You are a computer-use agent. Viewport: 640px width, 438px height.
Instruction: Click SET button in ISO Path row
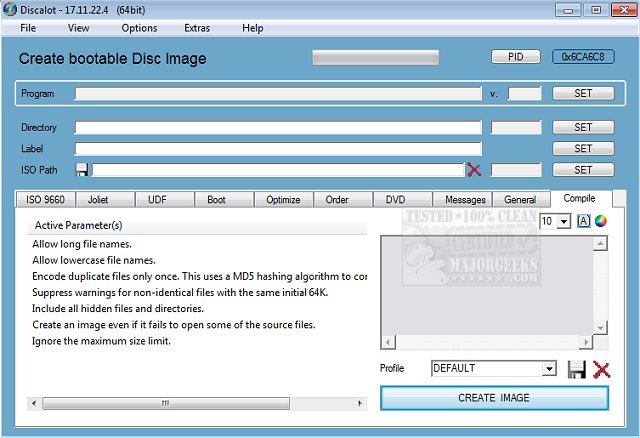583,170
